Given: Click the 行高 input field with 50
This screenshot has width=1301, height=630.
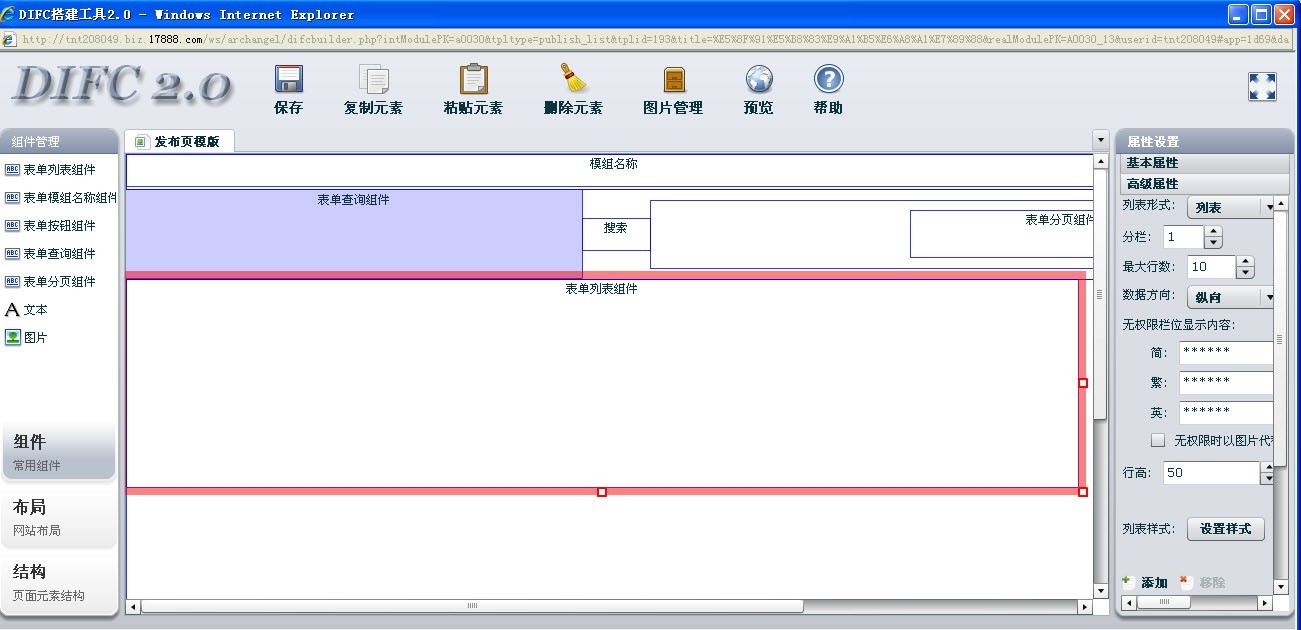Looking at the screenshot, I should point(1210,473).
